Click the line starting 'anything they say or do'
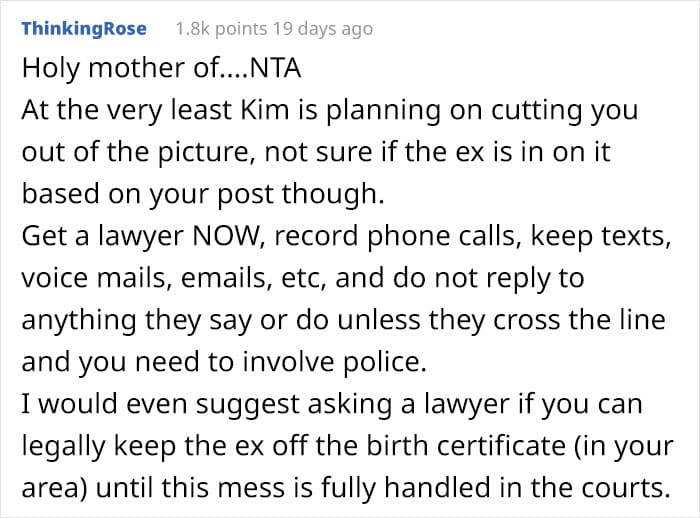The height and width of the screenshot is (518, 700). tap(344, 321)
